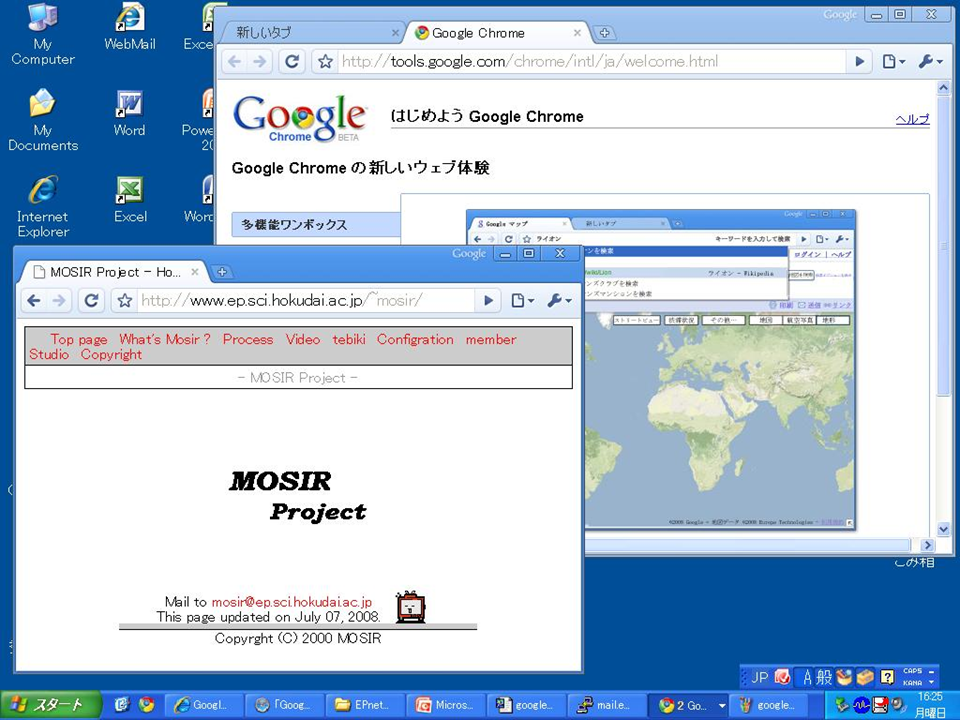Open the Copyright link
This screenshot has width=960, height=720.
click(111, 354)
